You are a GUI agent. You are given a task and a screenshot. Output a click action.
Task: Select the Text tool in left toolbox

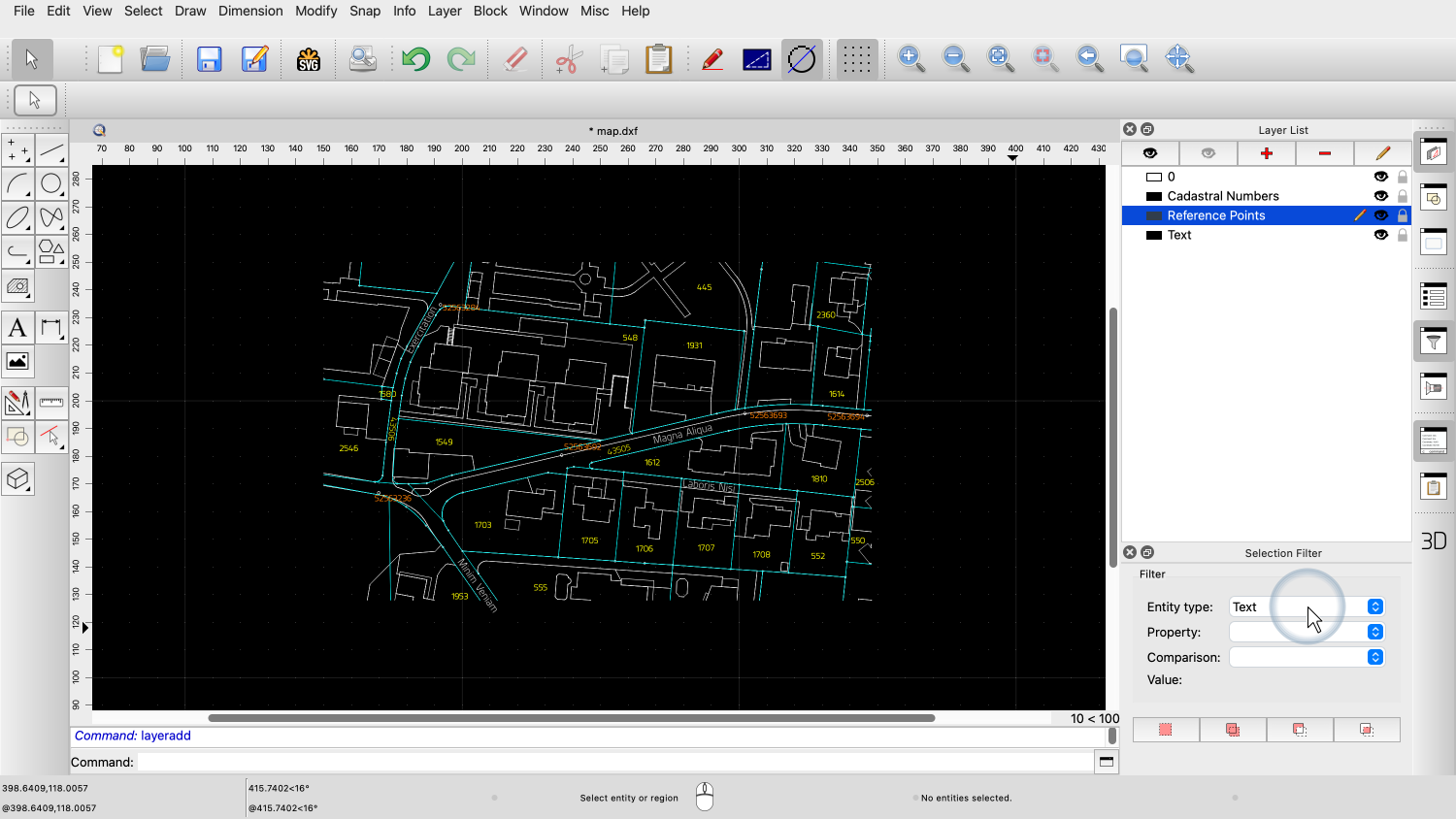click(17, 328)
